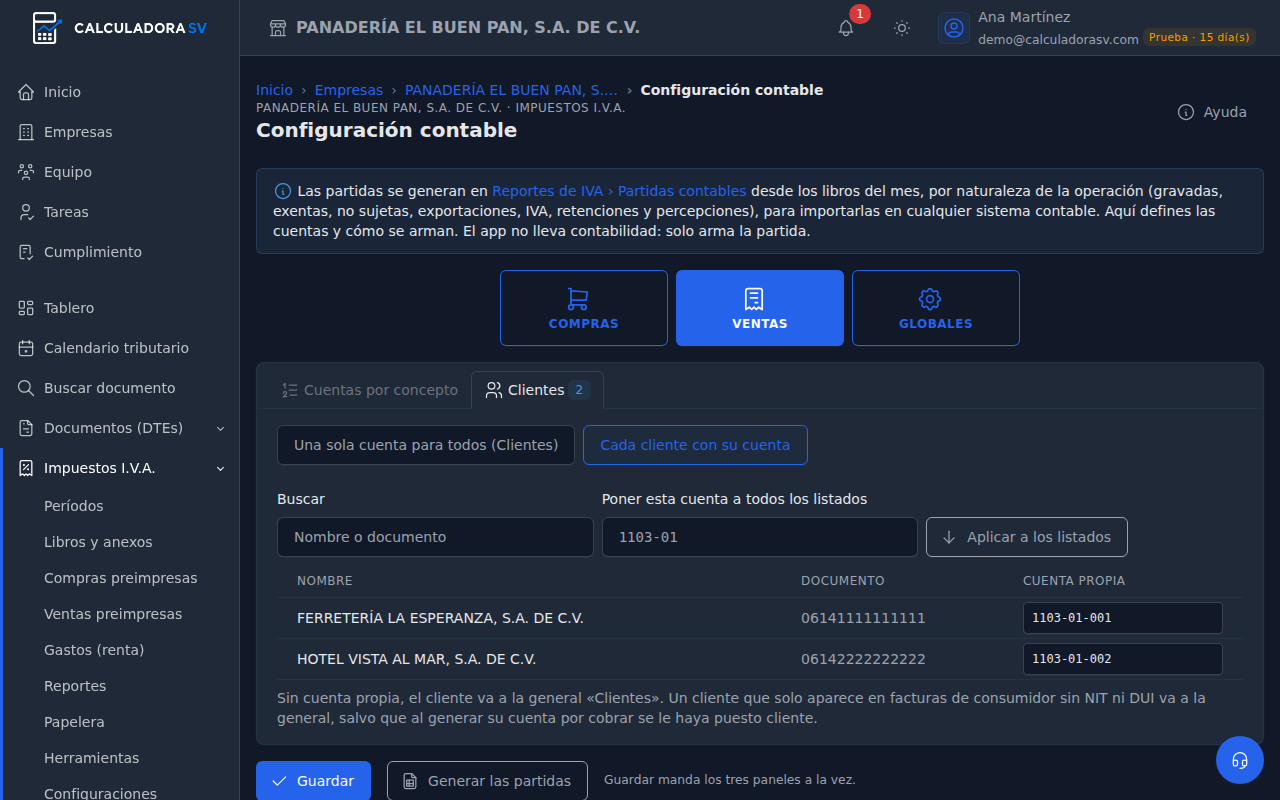Open notifications bell icon

(x=846, y=28)
